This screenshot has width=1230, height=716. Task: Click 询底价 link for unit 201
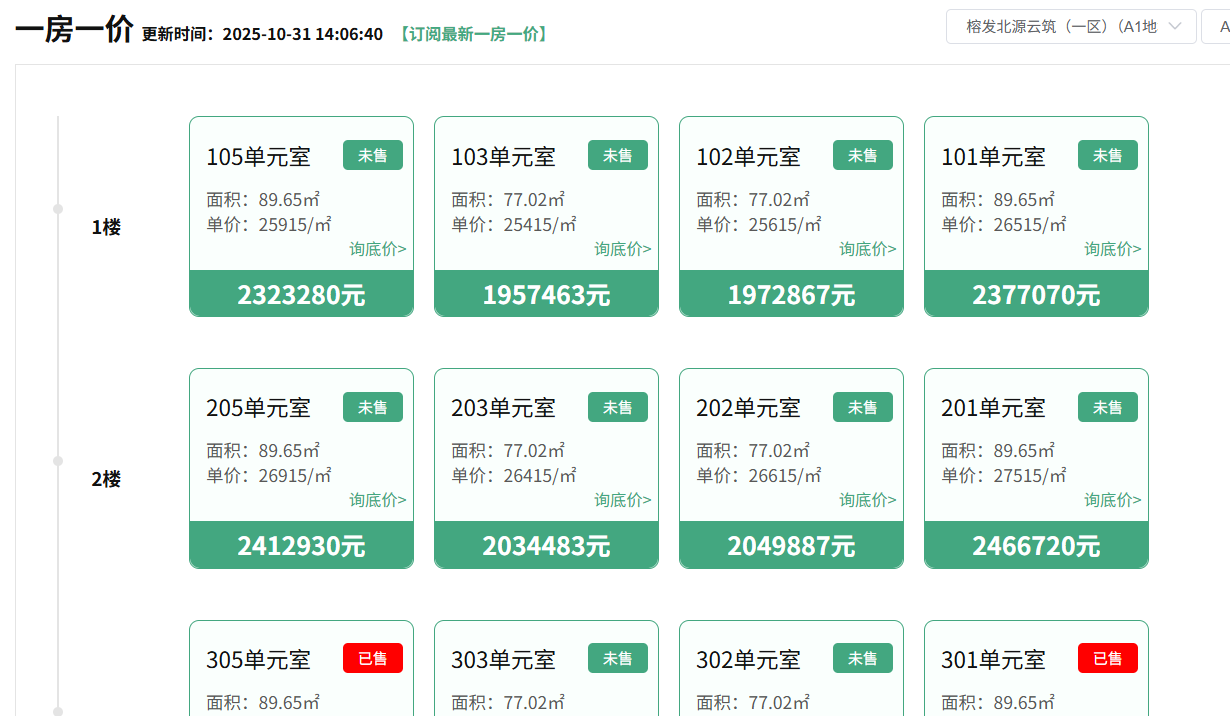[1113, 500]
